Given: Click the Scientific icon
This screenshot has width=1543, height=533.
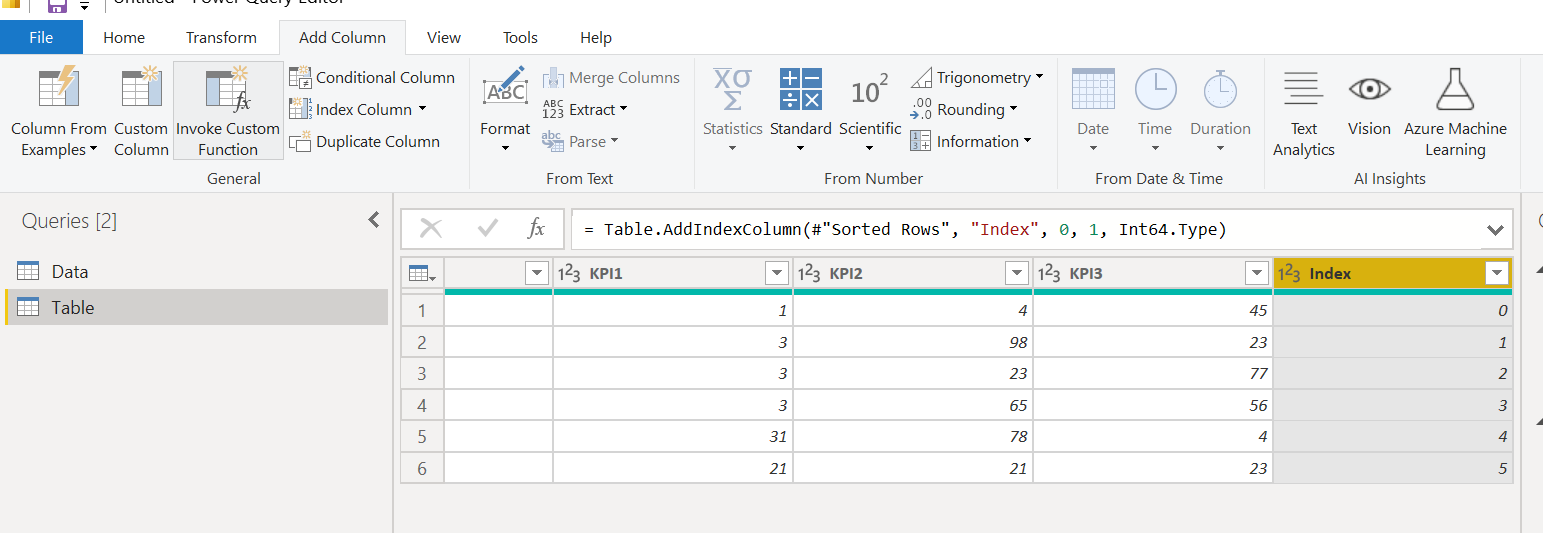Looking at the screenshot, I should coord(869,90).
